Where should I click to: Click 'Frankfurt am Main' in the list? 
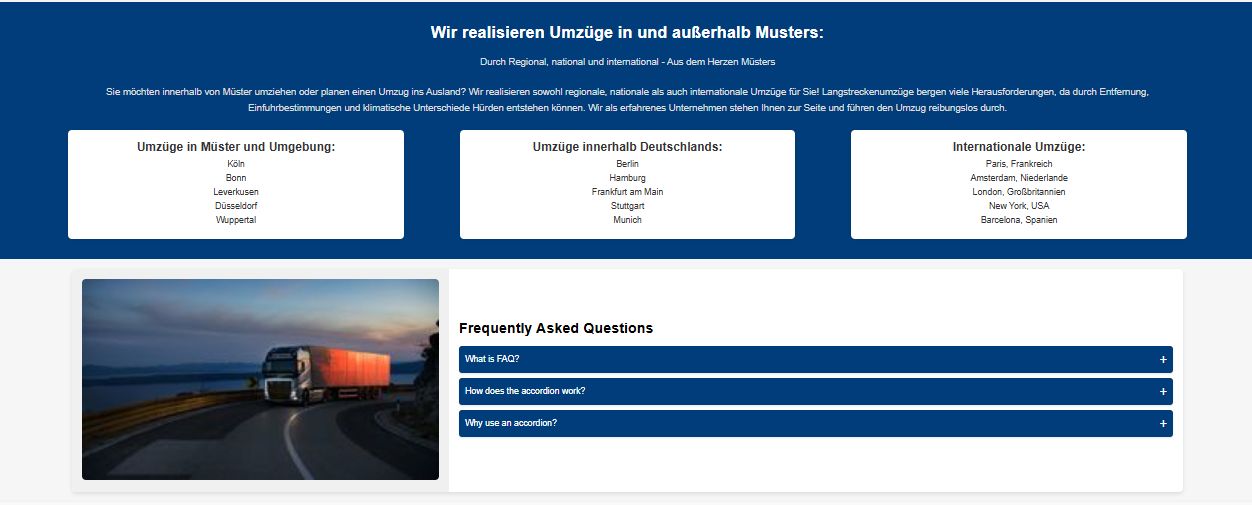627,192
